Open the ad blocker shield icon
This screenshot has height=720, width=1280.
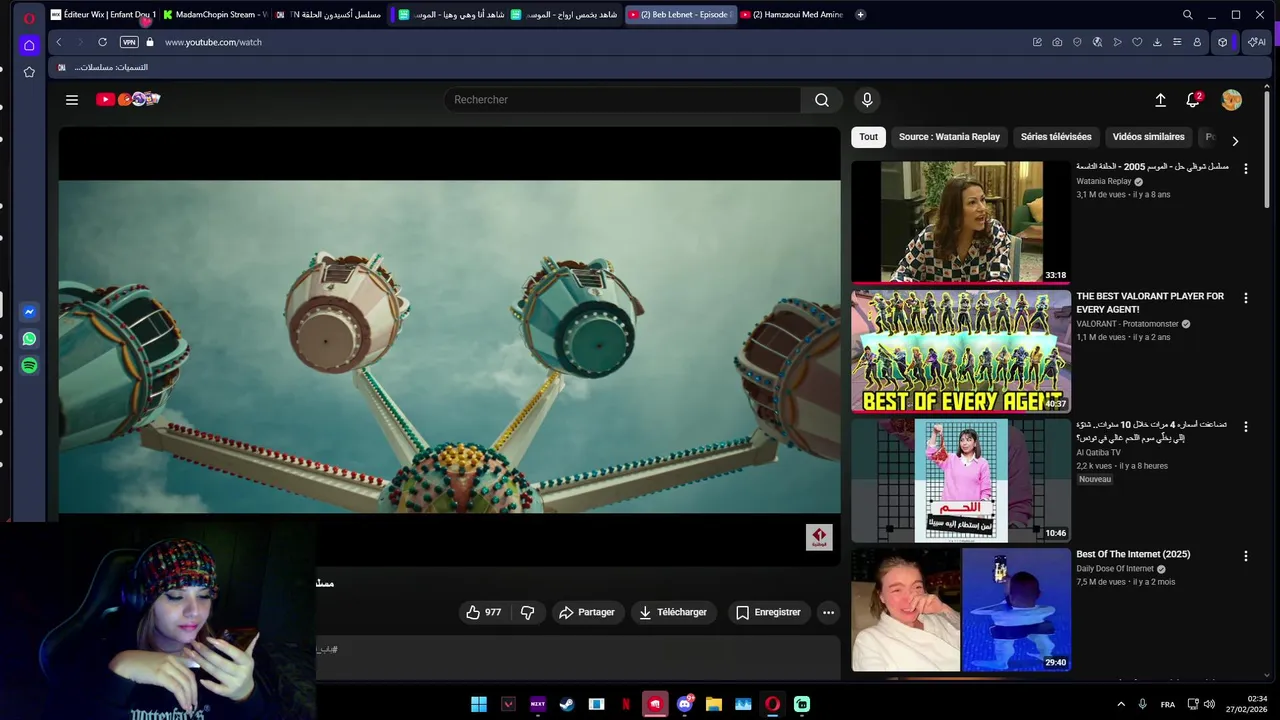click(1077, 42)
